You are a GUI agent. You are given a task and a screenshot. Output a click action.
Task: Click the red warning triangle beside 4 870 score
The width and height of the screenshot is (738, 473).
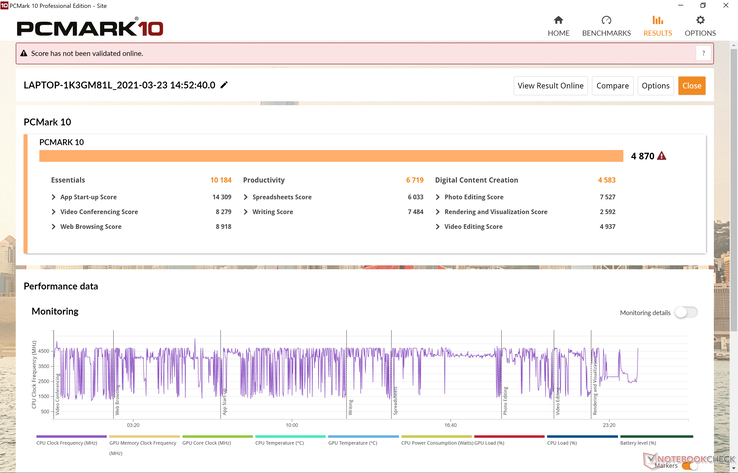coord(661,156)
